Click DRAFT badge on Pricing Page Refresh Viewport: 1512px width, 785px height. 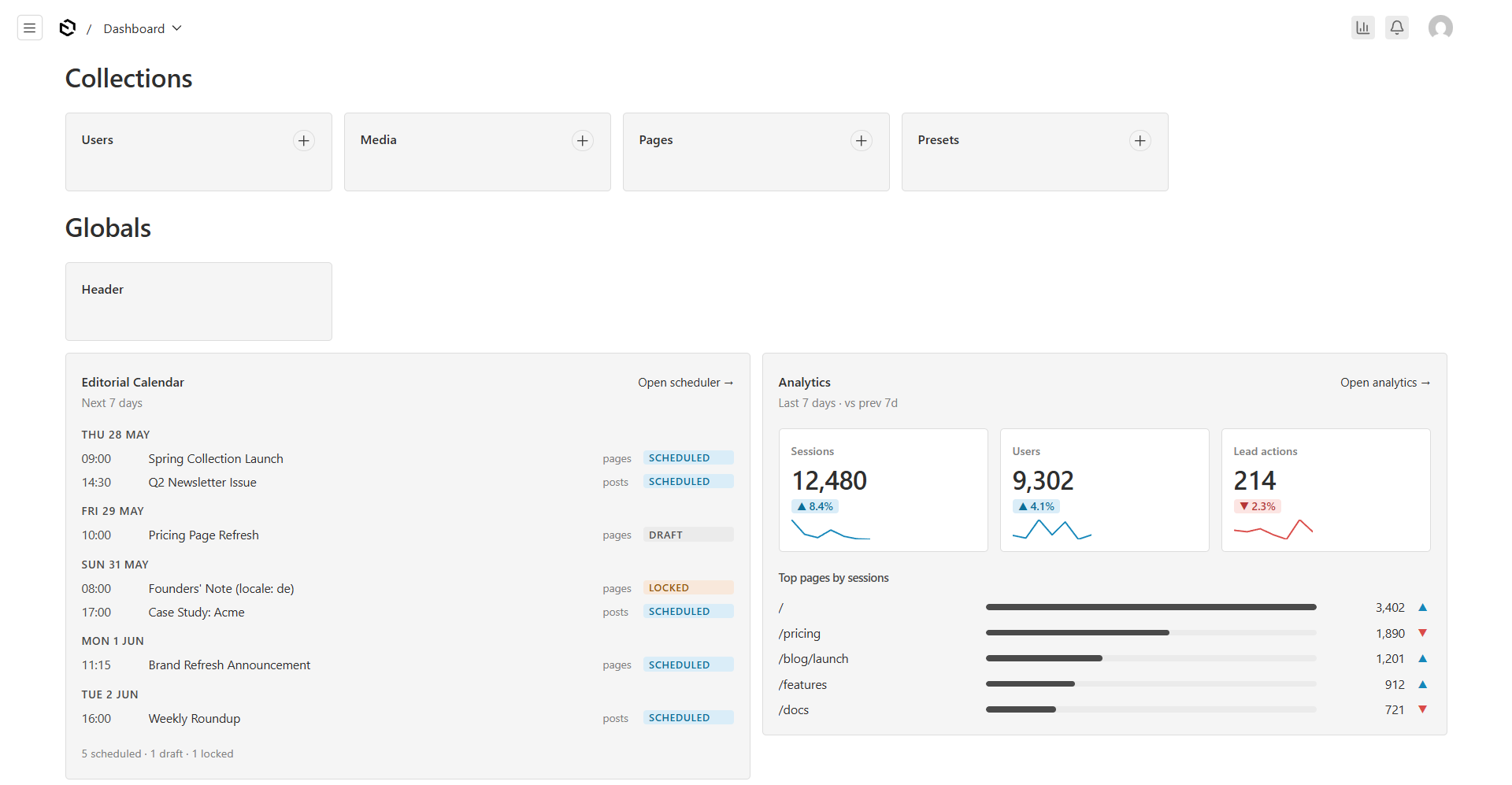click(688, 535)
